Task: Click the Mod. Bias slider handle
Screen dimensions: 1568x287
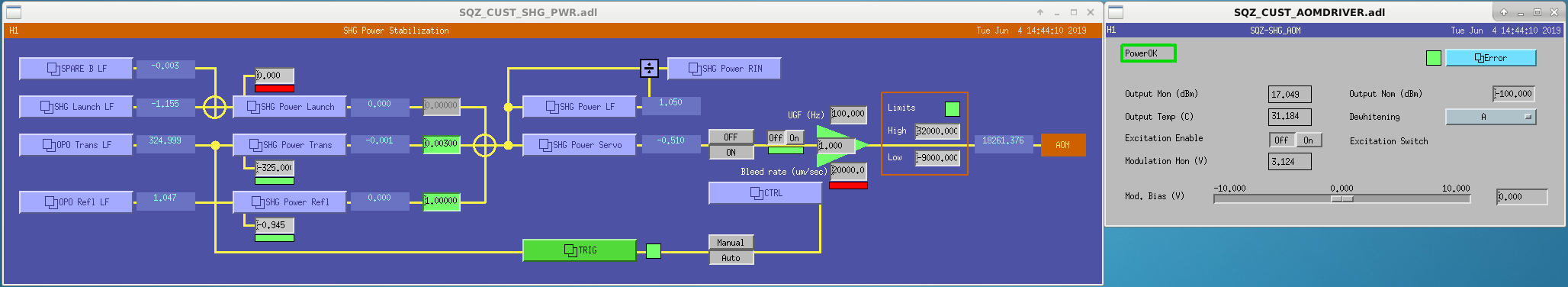Action: coord(1342,199)
